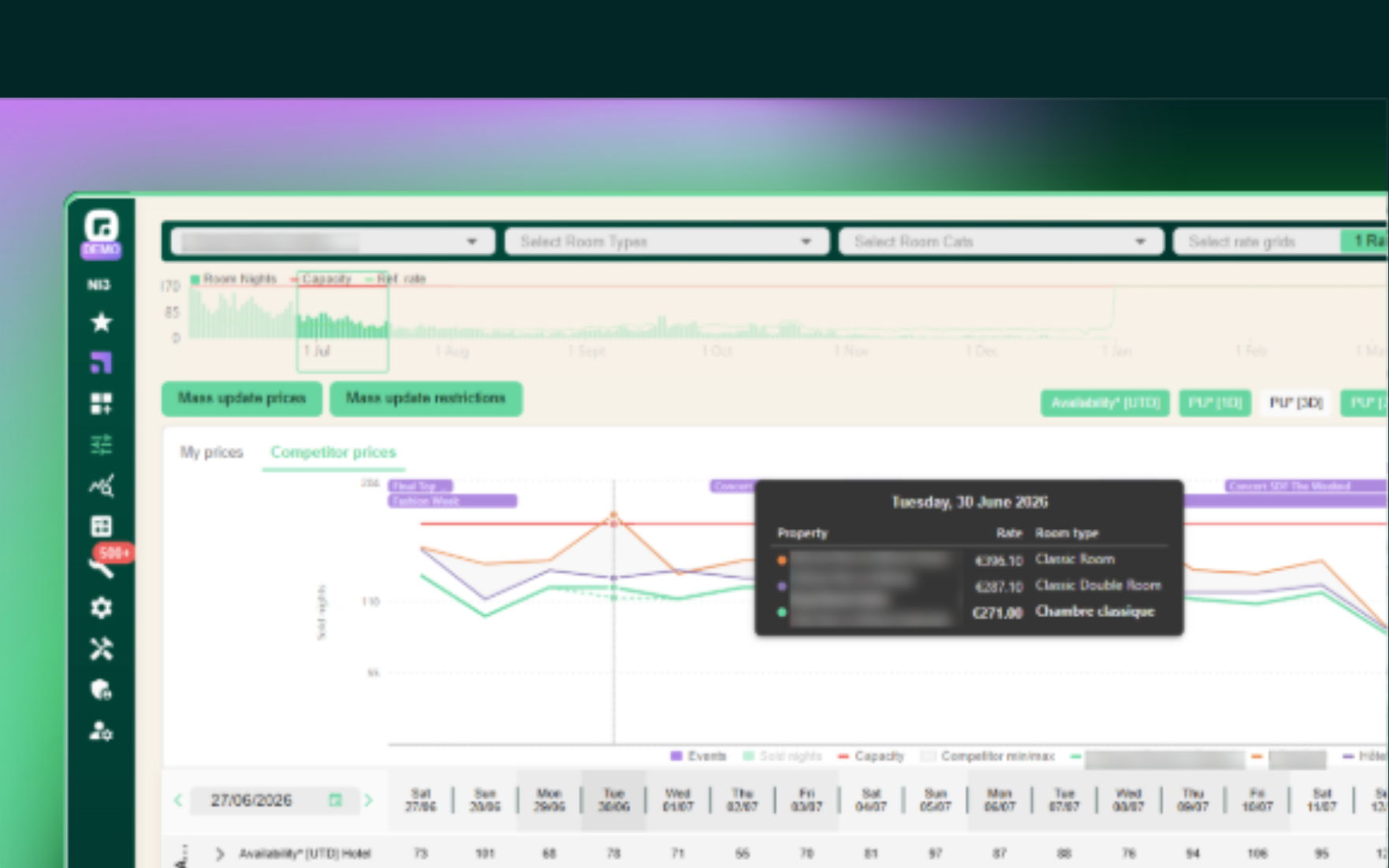Viewport: 1389px width, 868px height.
Task: Open the green sliders icon in sidebar
Action: coord(101,445)
